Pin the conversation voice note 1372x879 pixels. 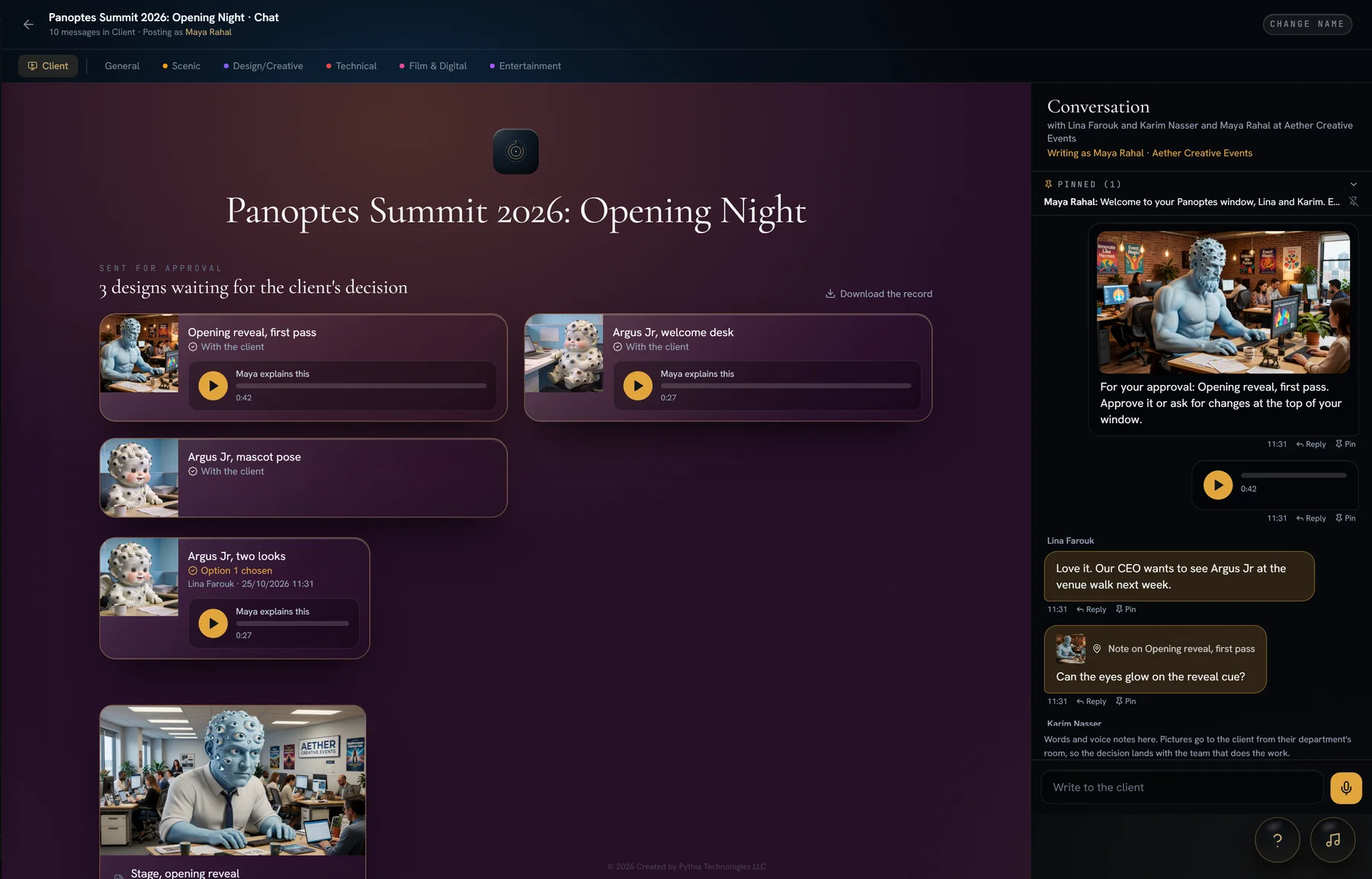(x=1345, y=518)
